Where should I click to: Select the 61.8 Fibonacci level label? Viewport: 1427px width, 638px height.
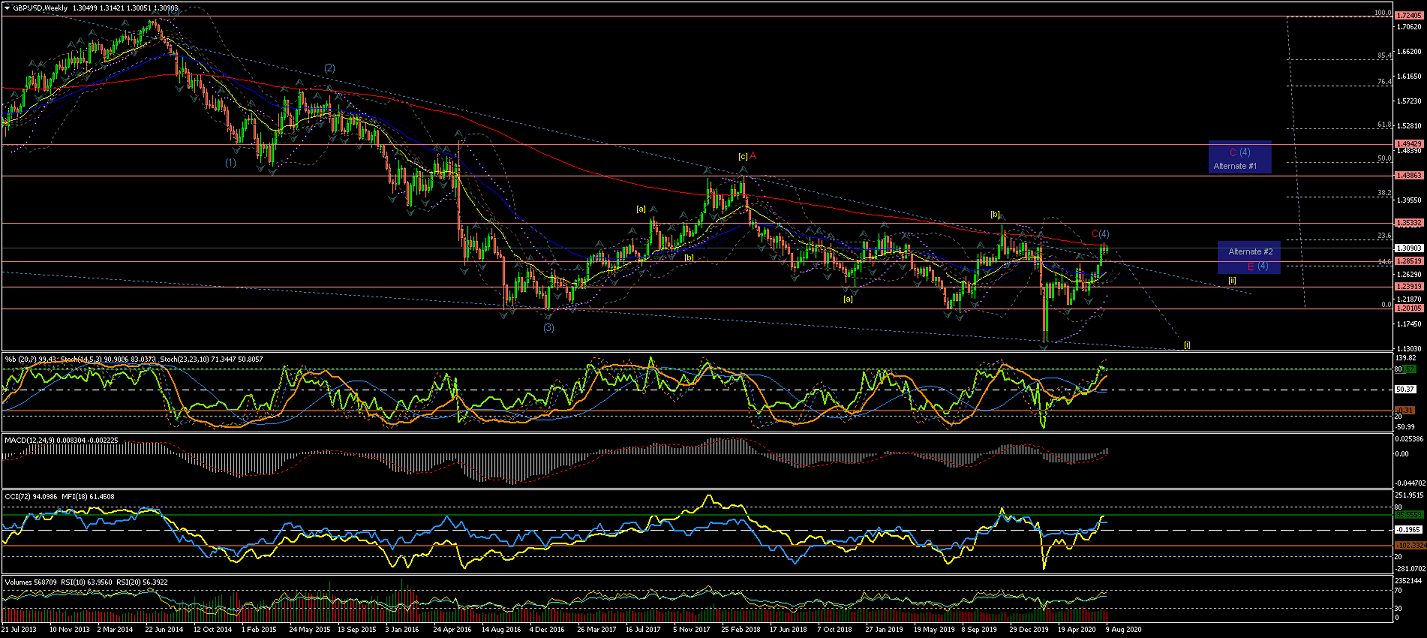point(1383,125)
